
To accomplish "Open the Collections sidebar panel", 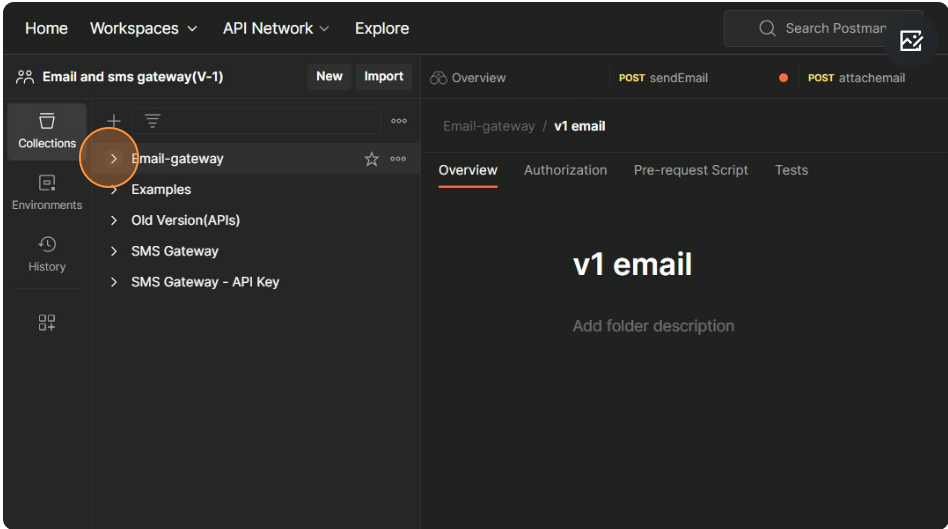I will point(47,131).
